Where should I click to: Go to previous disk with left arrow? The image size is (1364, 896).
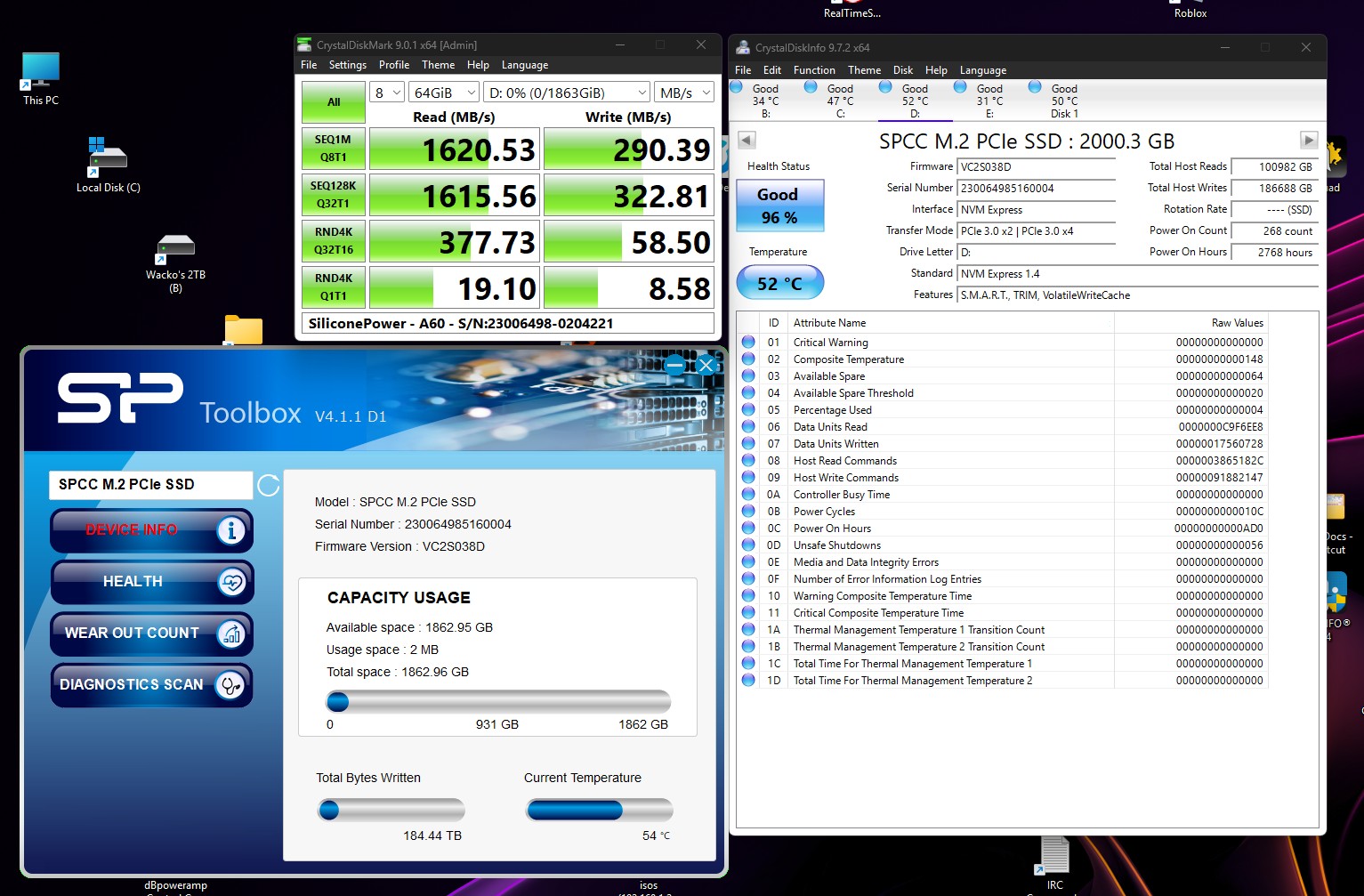tap(747, 141)
